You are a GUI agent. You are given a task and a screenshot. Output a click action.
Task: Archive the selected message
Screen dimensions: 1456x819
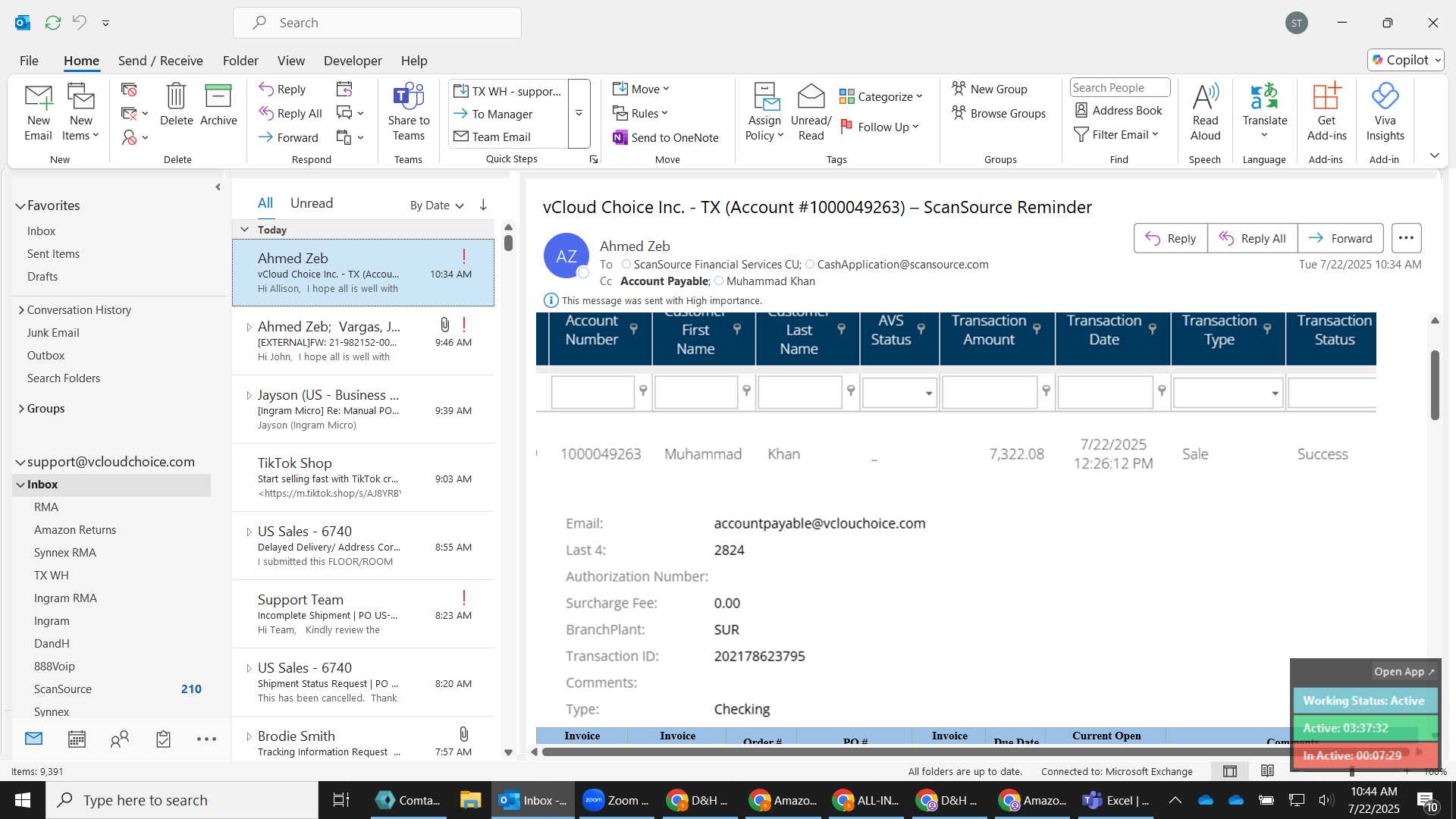coord(218,105)
